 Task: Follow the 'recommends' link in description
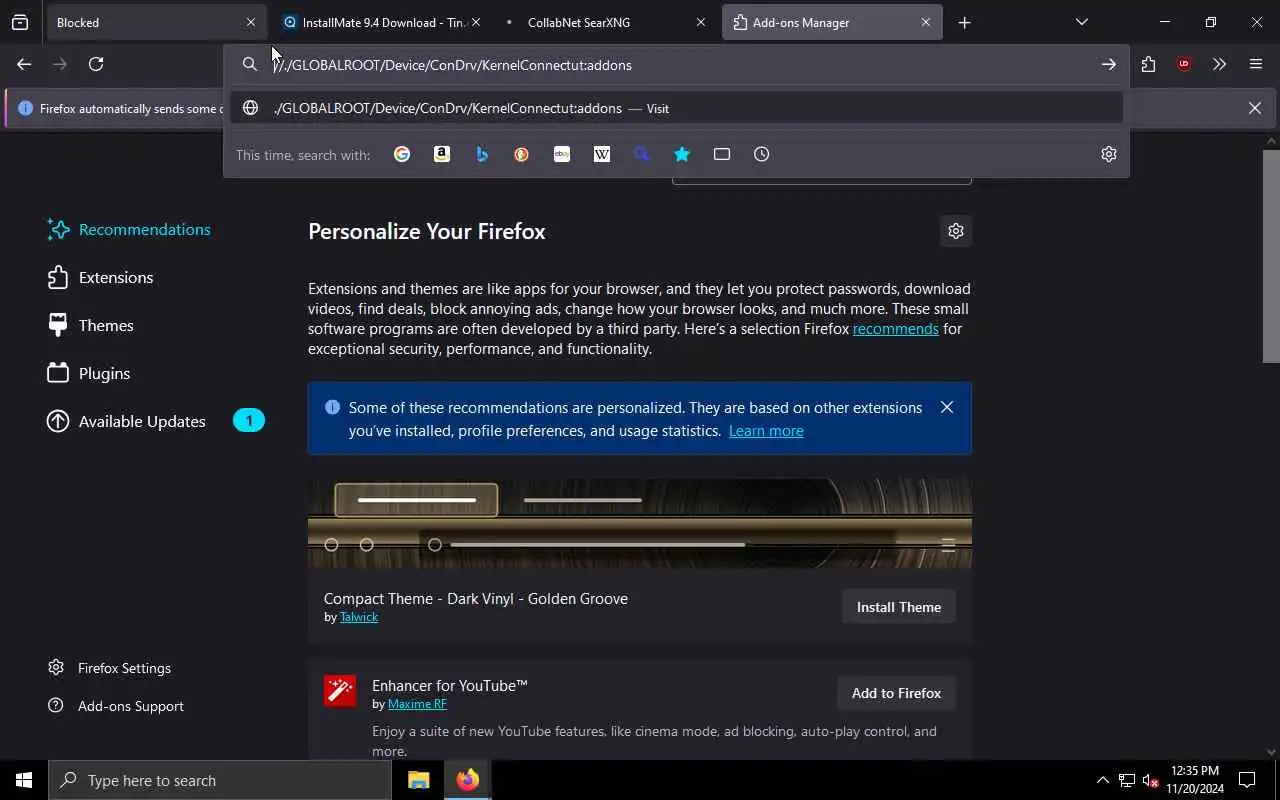coord(896,328)
